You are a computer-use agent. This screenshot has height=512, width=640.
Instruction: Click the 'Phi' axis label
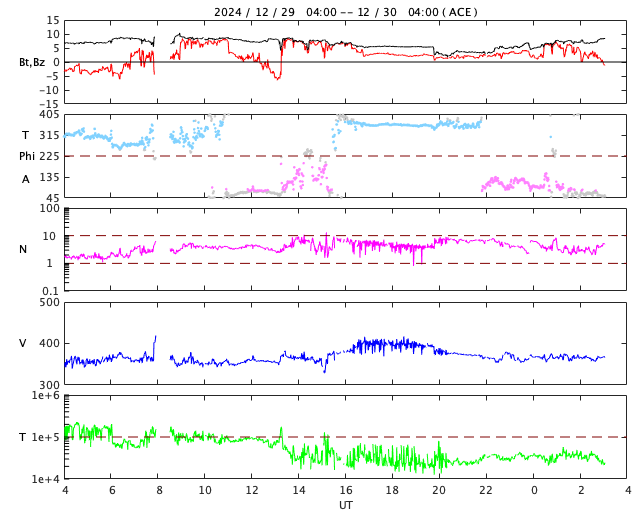coord(27,156)
